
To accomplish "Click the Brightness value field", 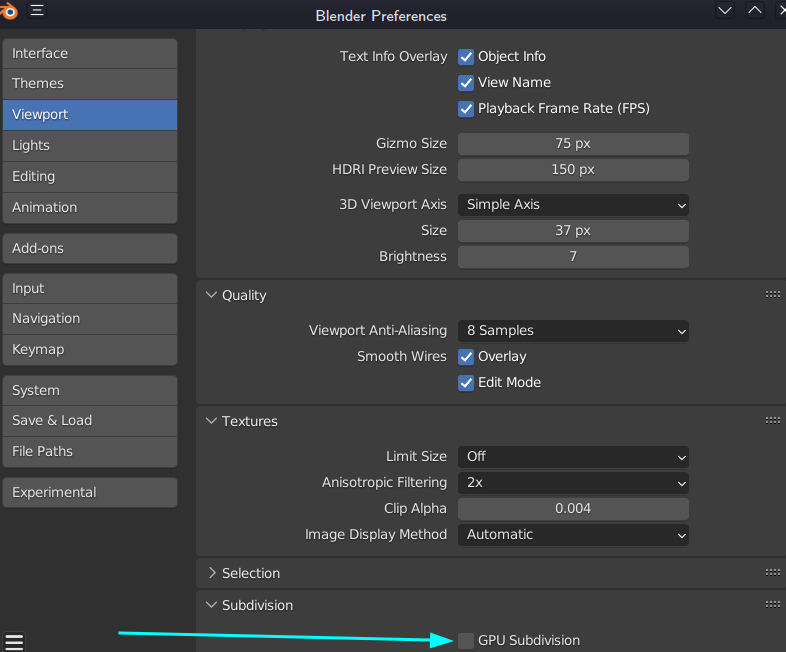I will pos(573,257).
